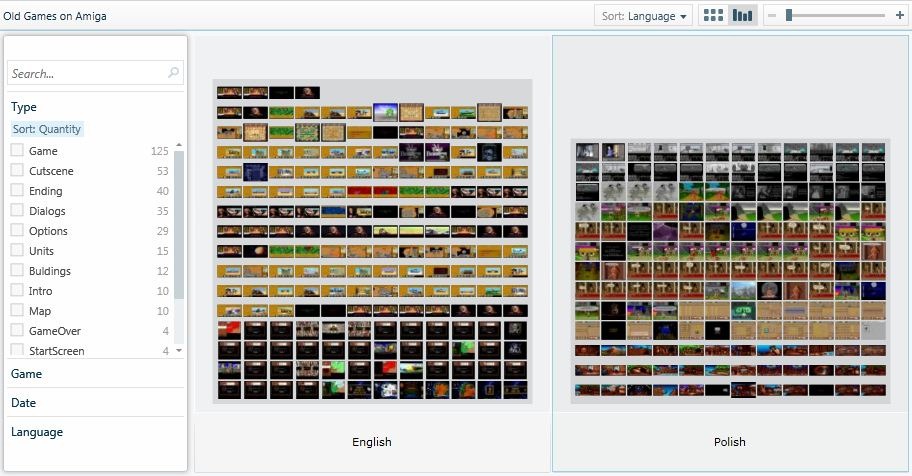
Task: Click the count 12 next to Buldings
Action: coord(162,271)
